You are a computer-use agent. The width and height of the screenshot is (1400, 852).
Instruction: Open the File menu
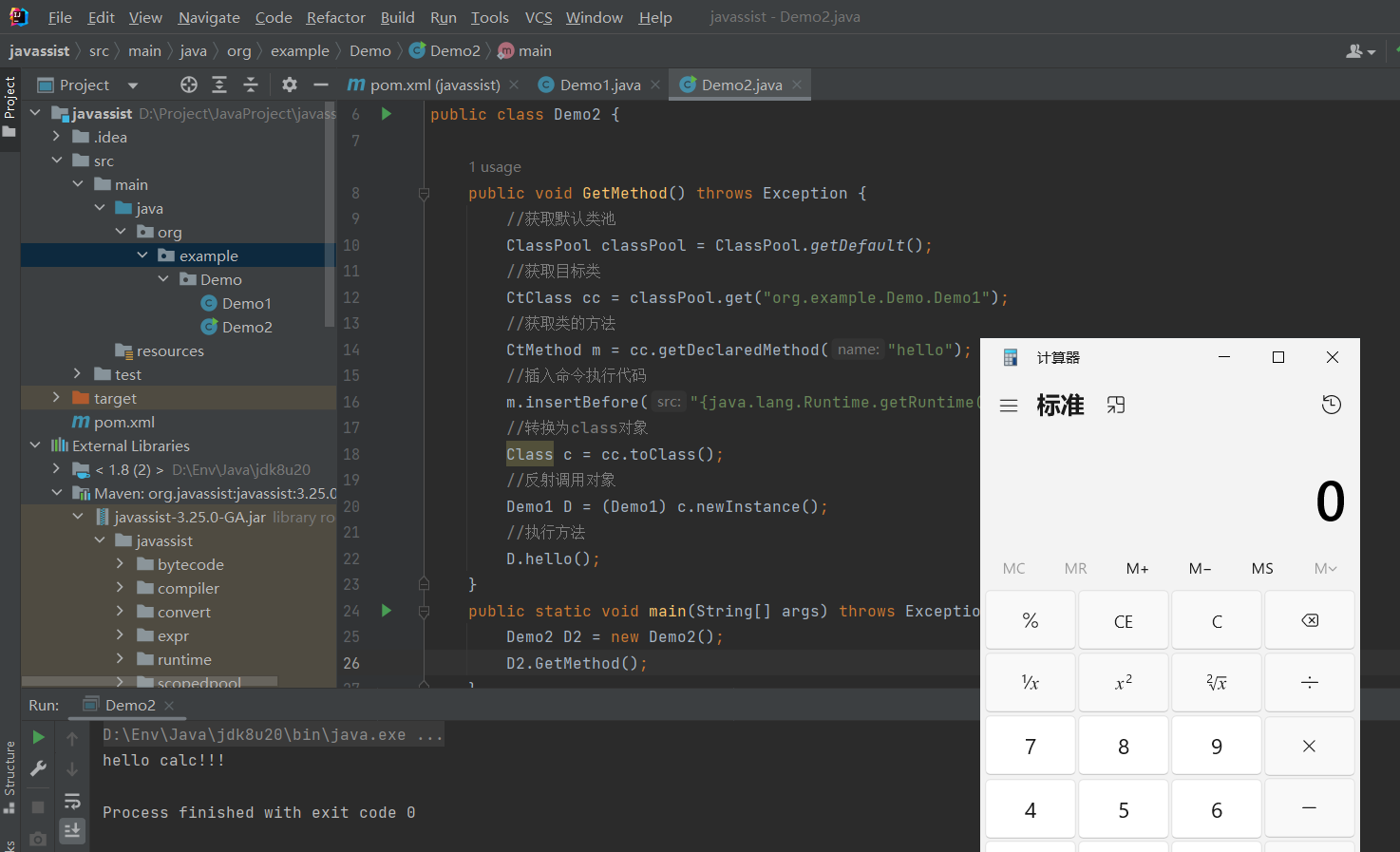pos(60,17)
